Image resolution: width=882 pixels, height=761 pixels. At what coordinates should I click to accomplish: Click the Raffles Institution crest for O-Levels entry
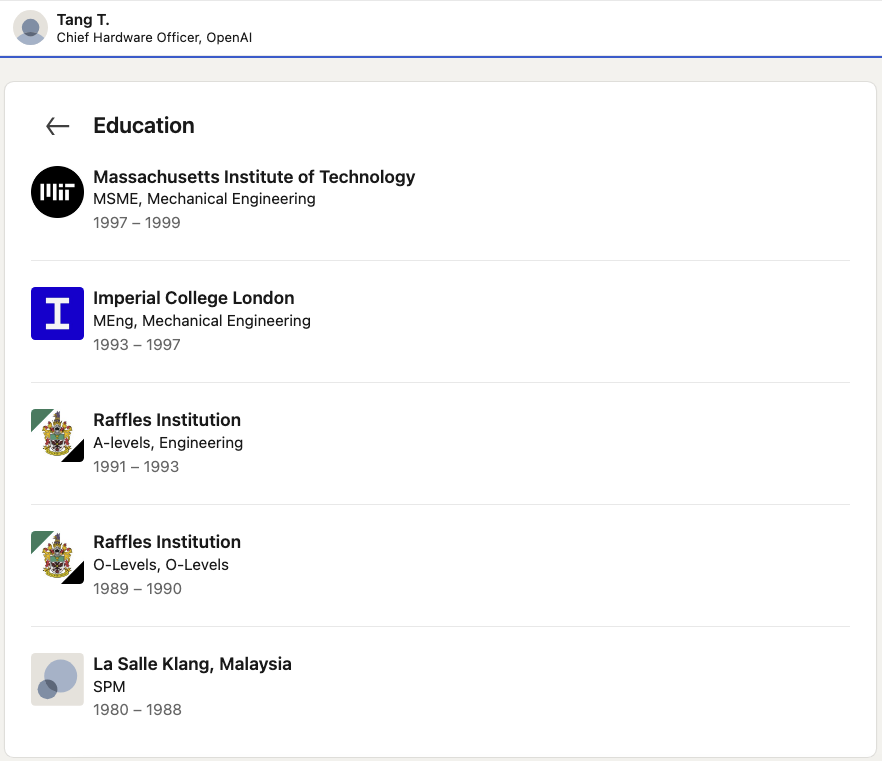(57, 557)
